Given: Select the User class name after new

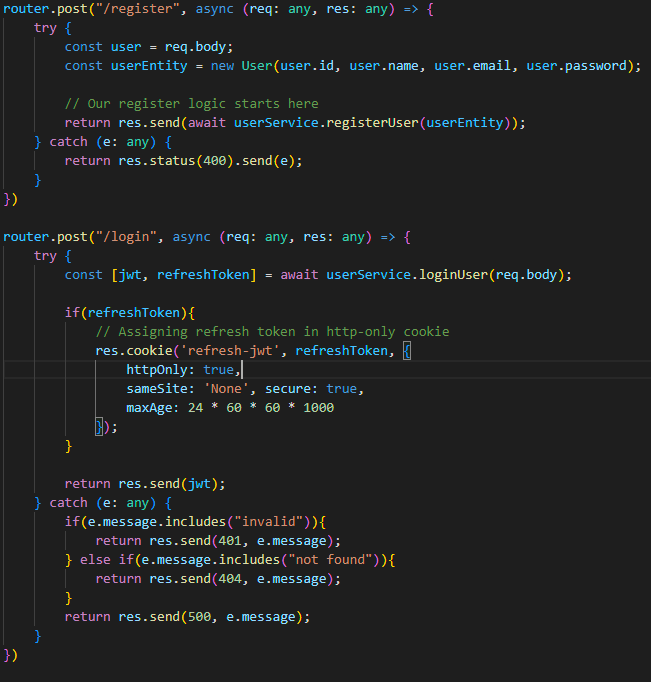Looking at the screenshot, I should [x=257, y=66].
